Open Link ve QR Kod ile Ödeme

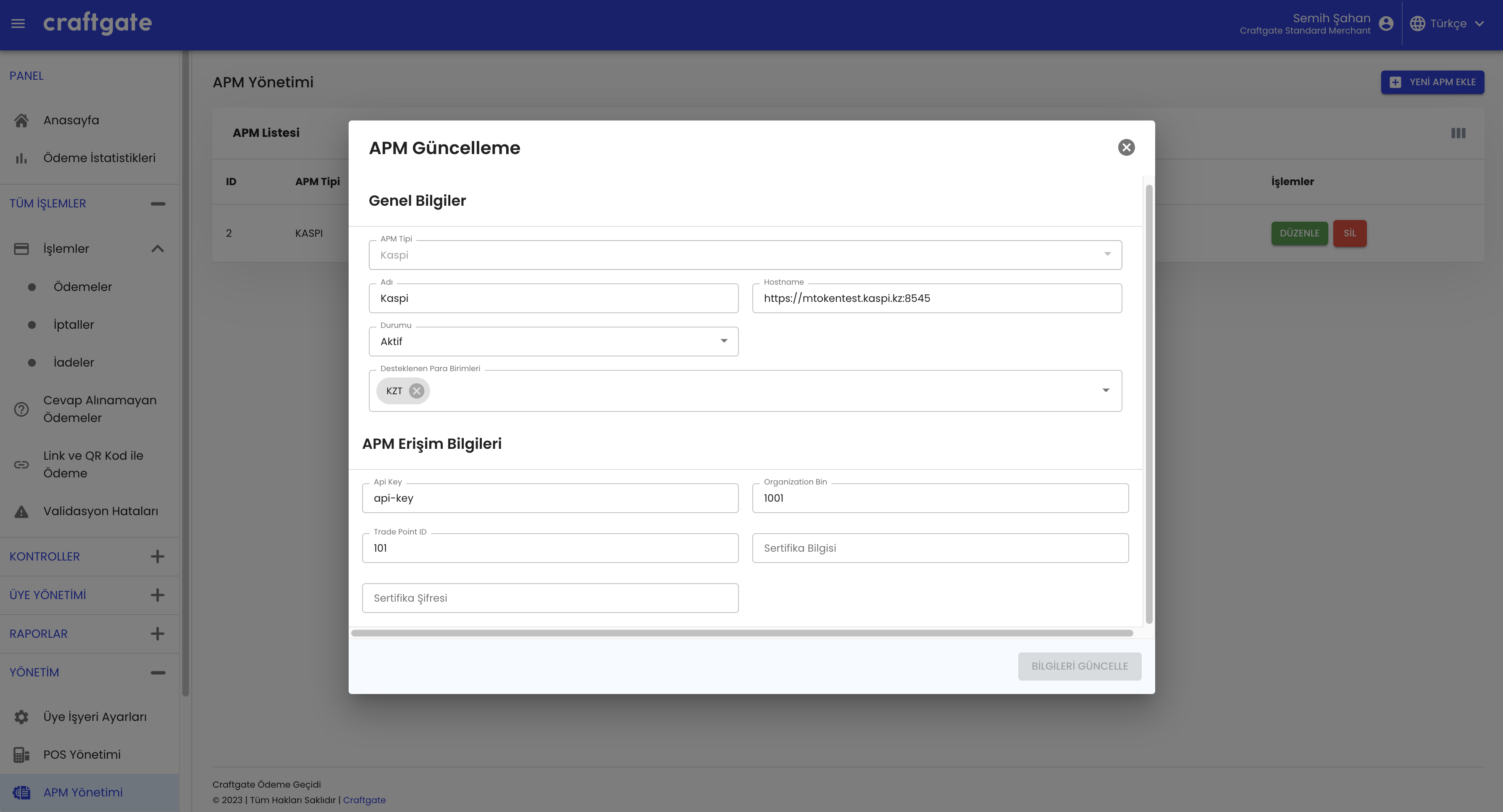pyautogui.click(x=89, y=464)
